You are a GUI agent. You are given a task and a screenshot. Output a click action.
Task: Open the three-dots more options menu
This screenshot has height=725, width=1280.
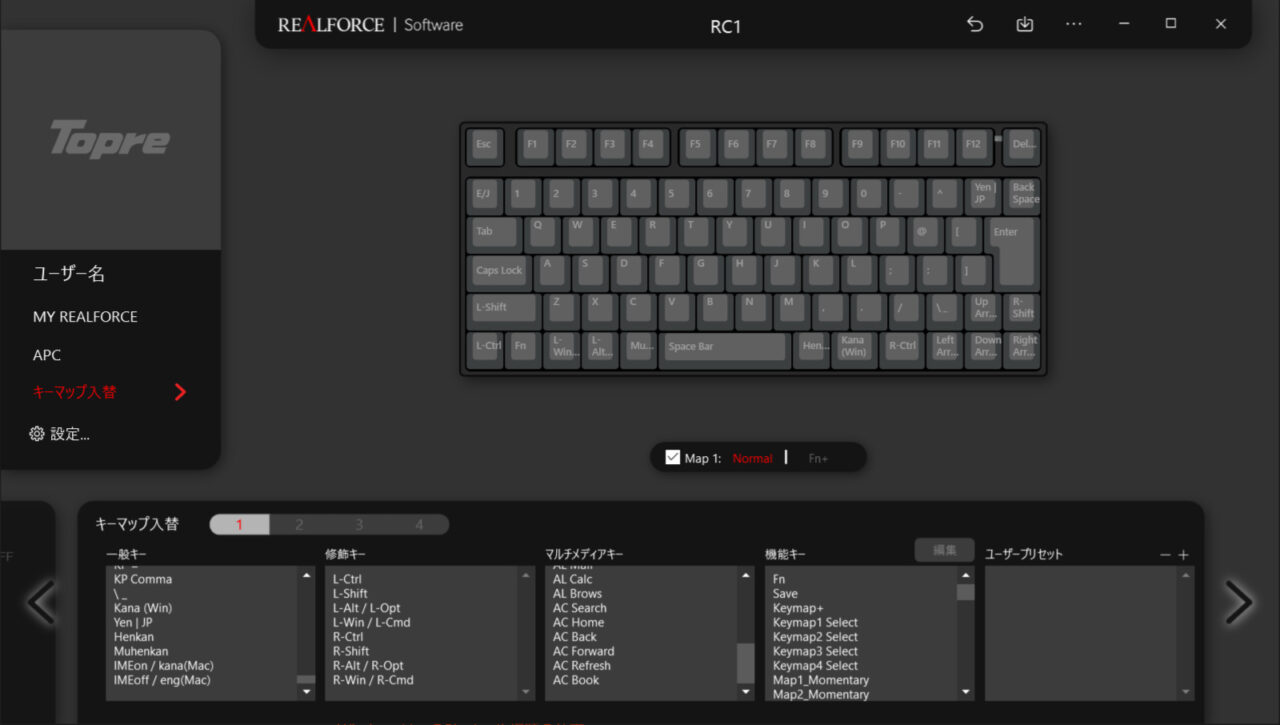(x=1073, y=24)
